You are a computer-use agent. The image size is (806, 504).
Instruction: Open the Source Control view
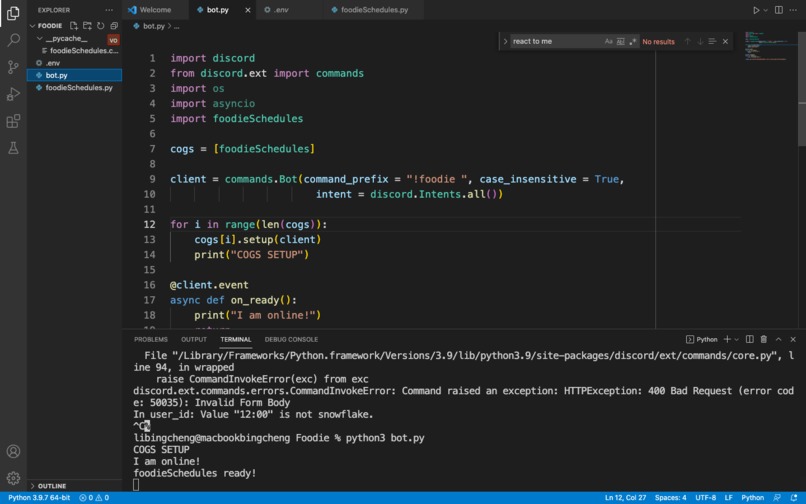pyautogui.click(x=13, y=67)
